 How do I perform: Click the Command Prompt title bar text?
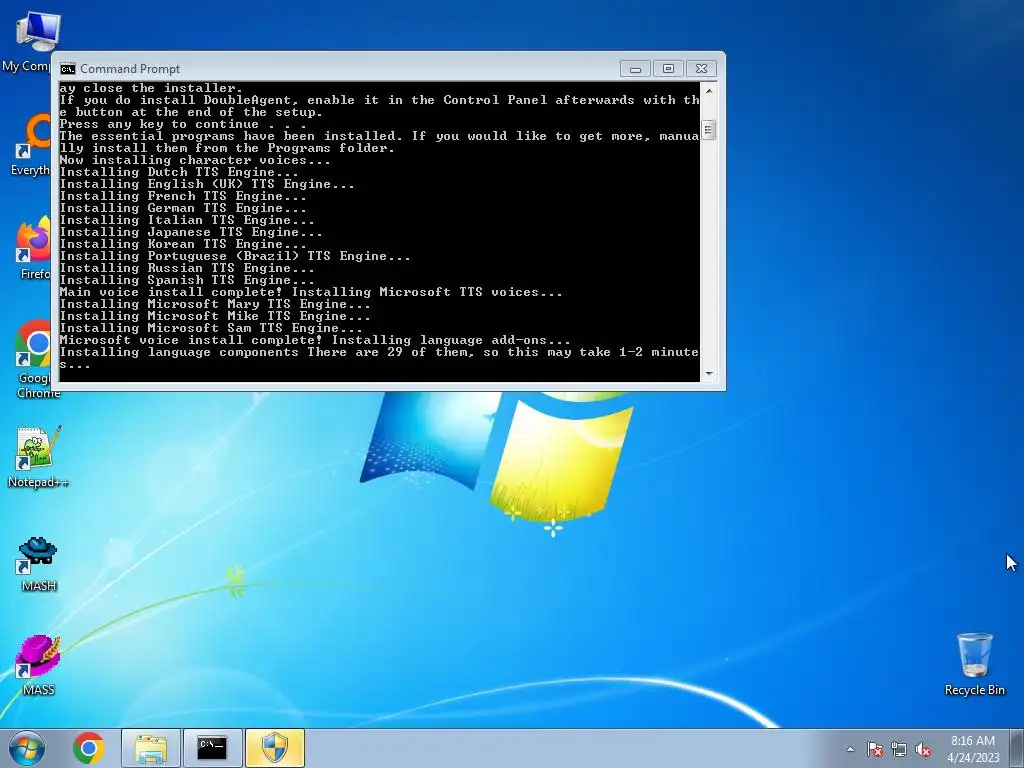(x=130, y=69)
